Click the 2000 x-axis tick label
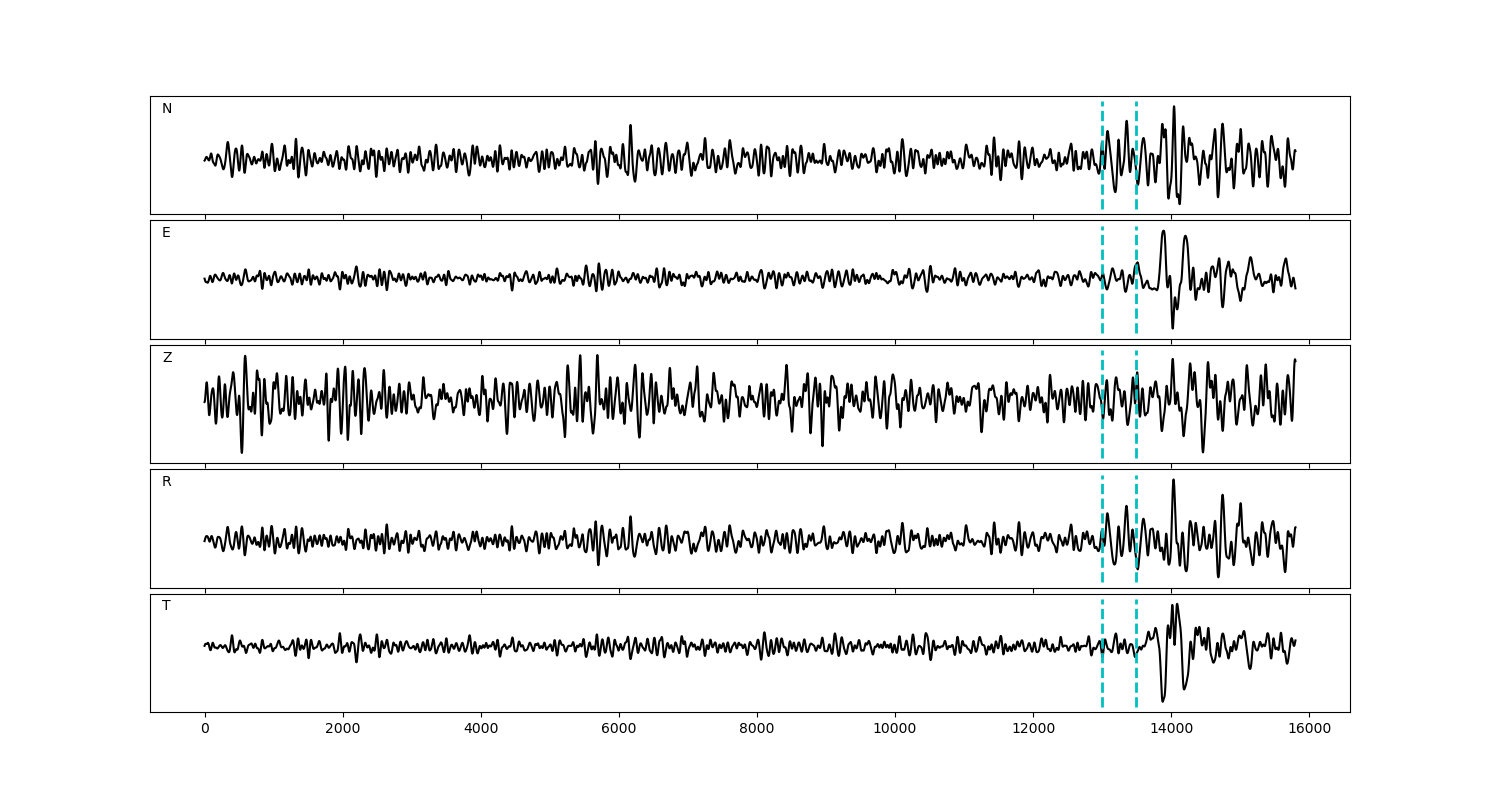The image size is (1500, 800). pos(343,730)
